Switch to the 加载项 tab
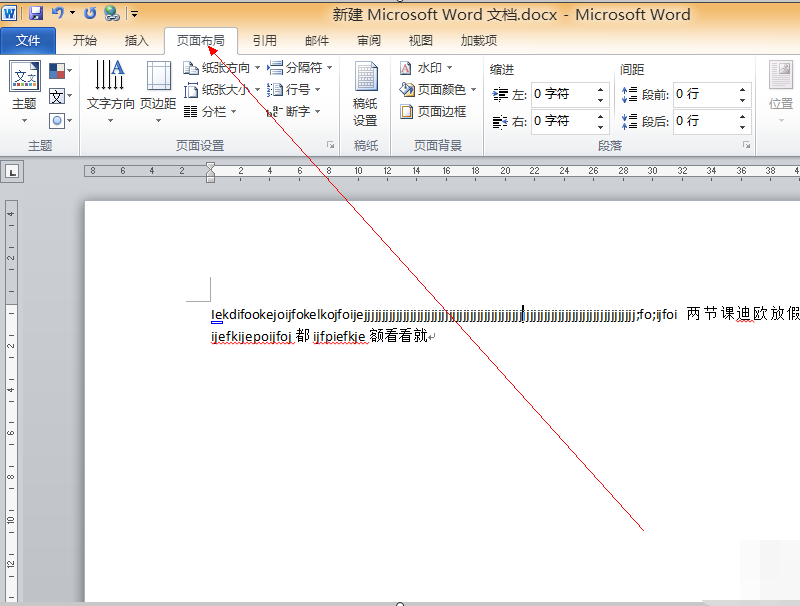 tap(479, 40)
